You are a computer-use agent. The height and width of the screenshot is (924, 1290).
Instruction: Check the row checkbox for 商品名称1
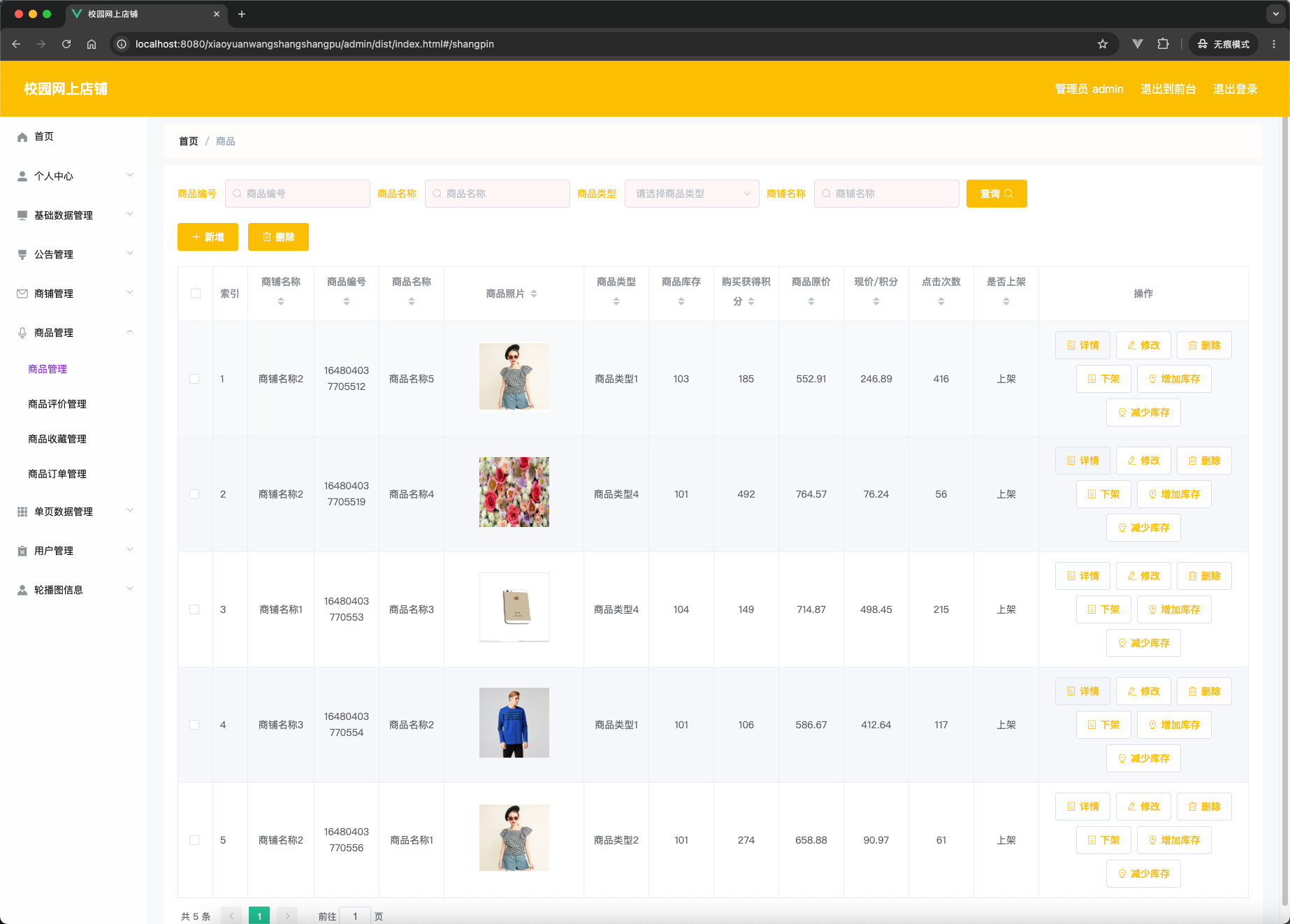click(x=194, y=840)
